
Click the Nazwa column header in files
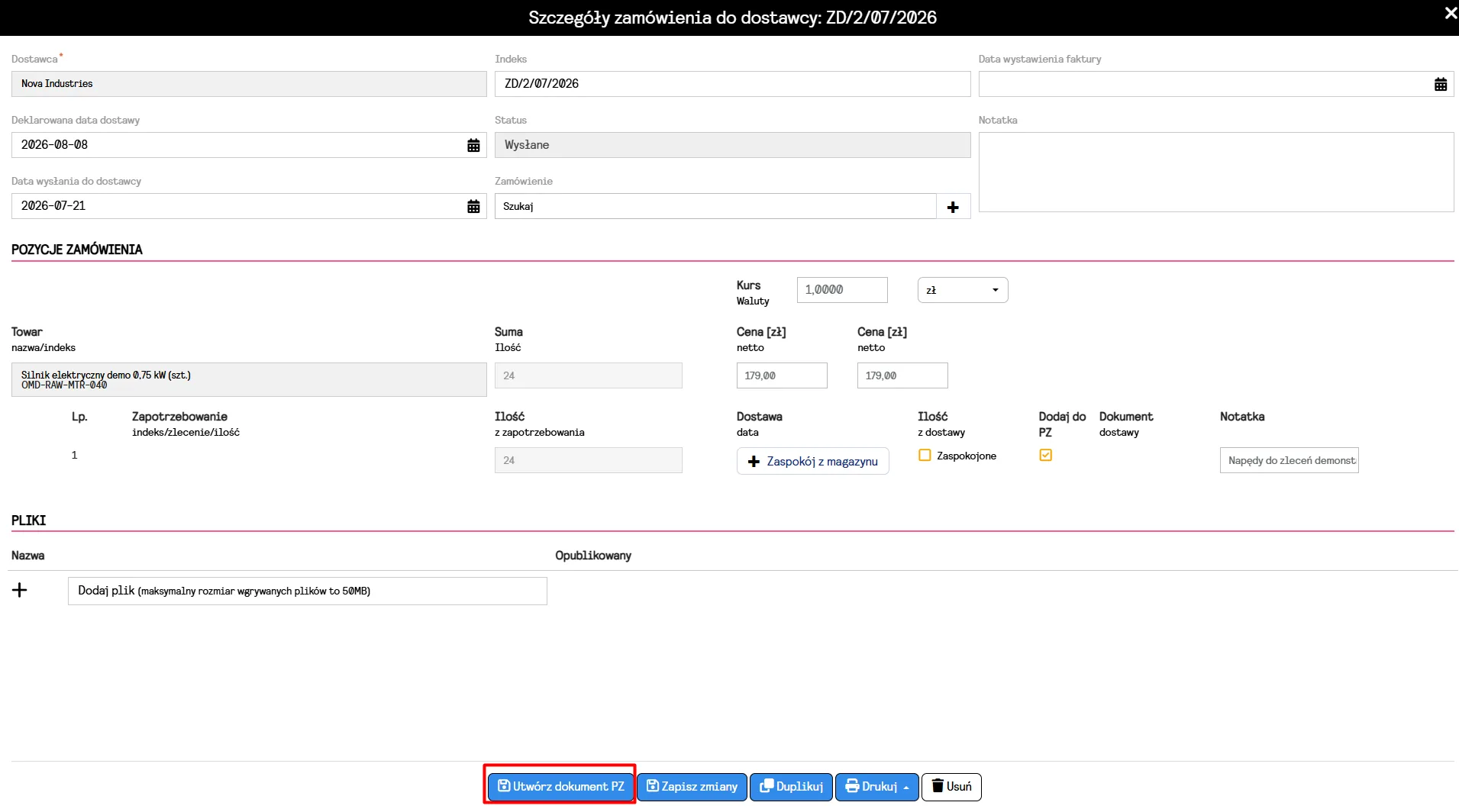click(27, 556)
